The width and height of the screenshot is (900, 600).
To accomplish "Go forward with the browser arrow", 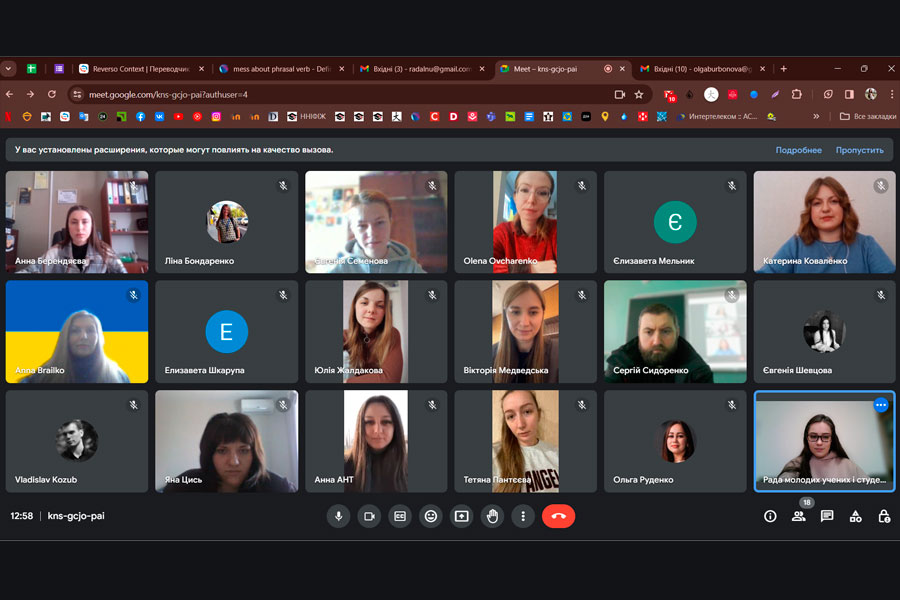I will [x=30, y=94].
